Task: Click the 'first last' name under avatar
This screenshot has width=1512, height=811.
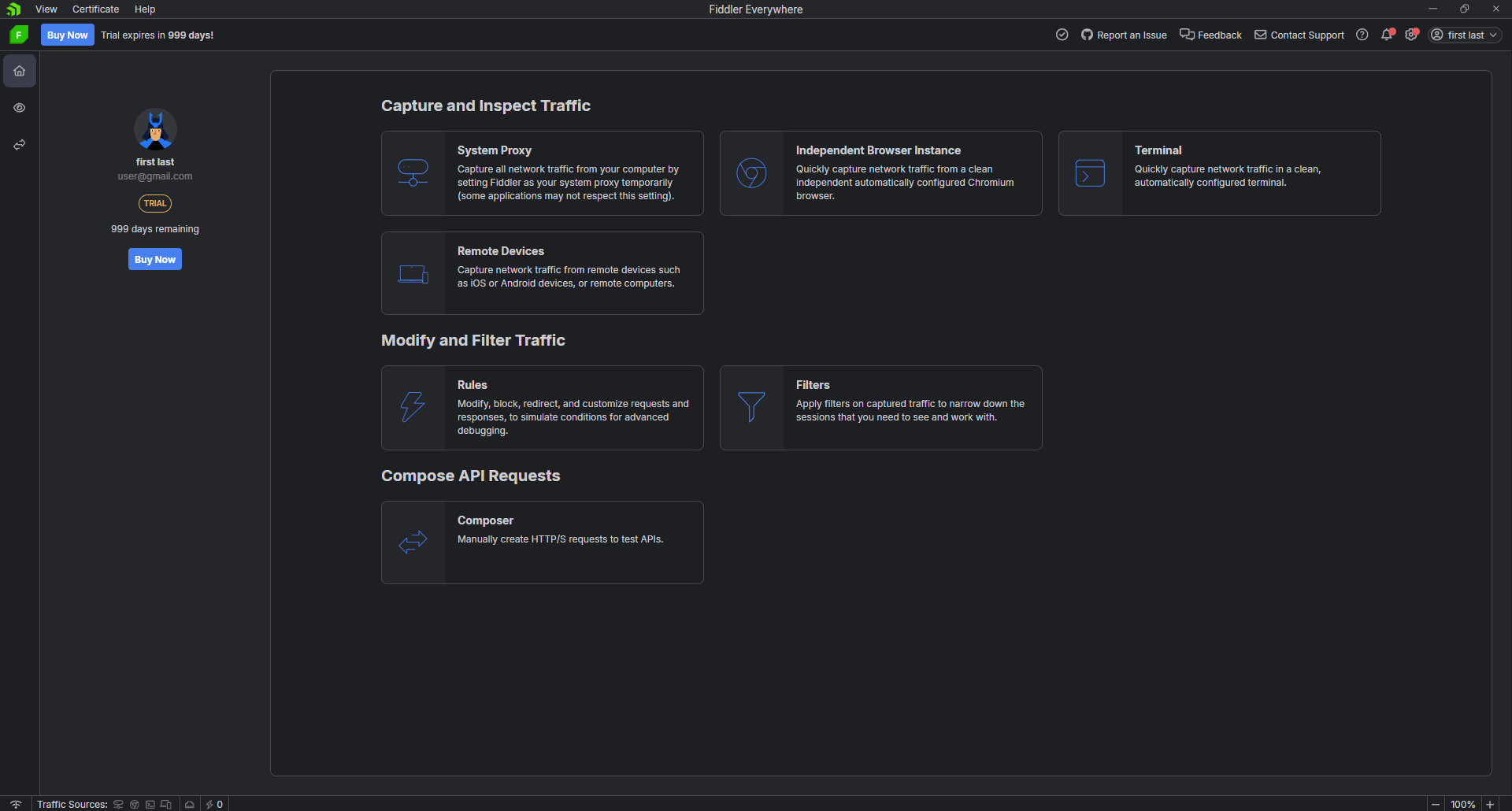Action: pyautogui.click(x=155, y=162)
